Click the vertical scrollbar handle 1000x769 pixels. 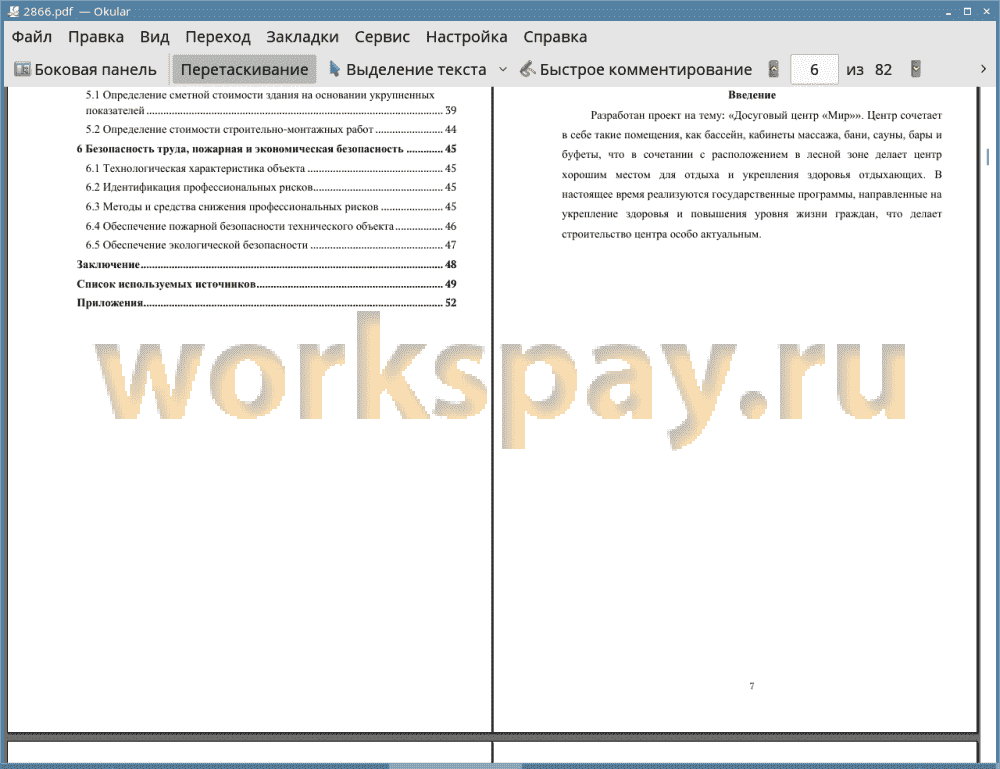988,156
